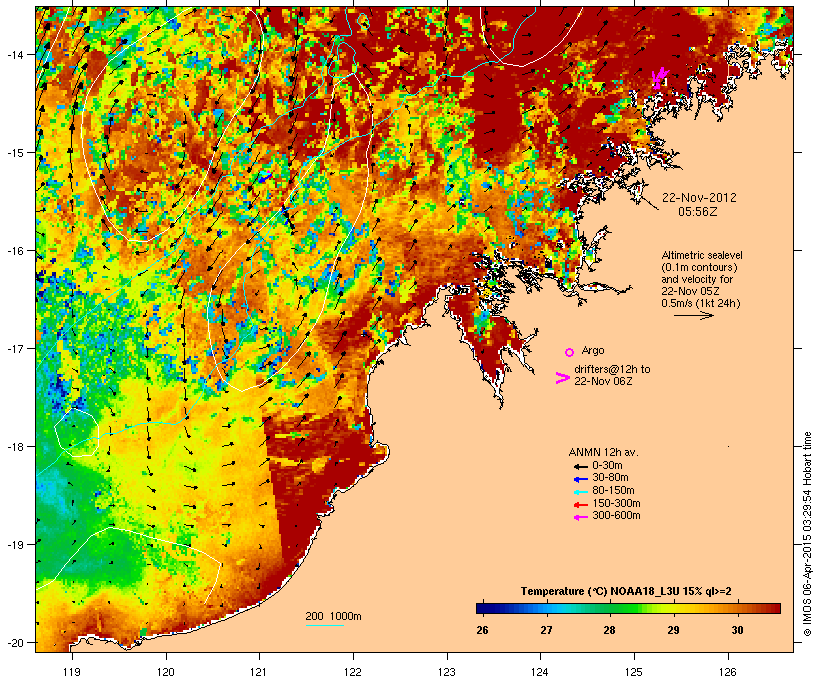Click the date label 22-Nov-2012
820x680 pixels.
coord(699,198)
